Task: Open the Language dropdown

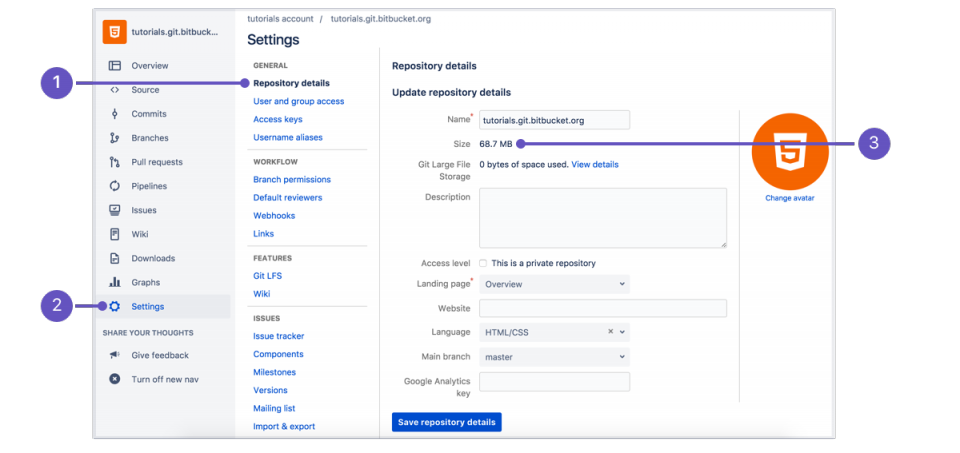Action: [622, 332]
